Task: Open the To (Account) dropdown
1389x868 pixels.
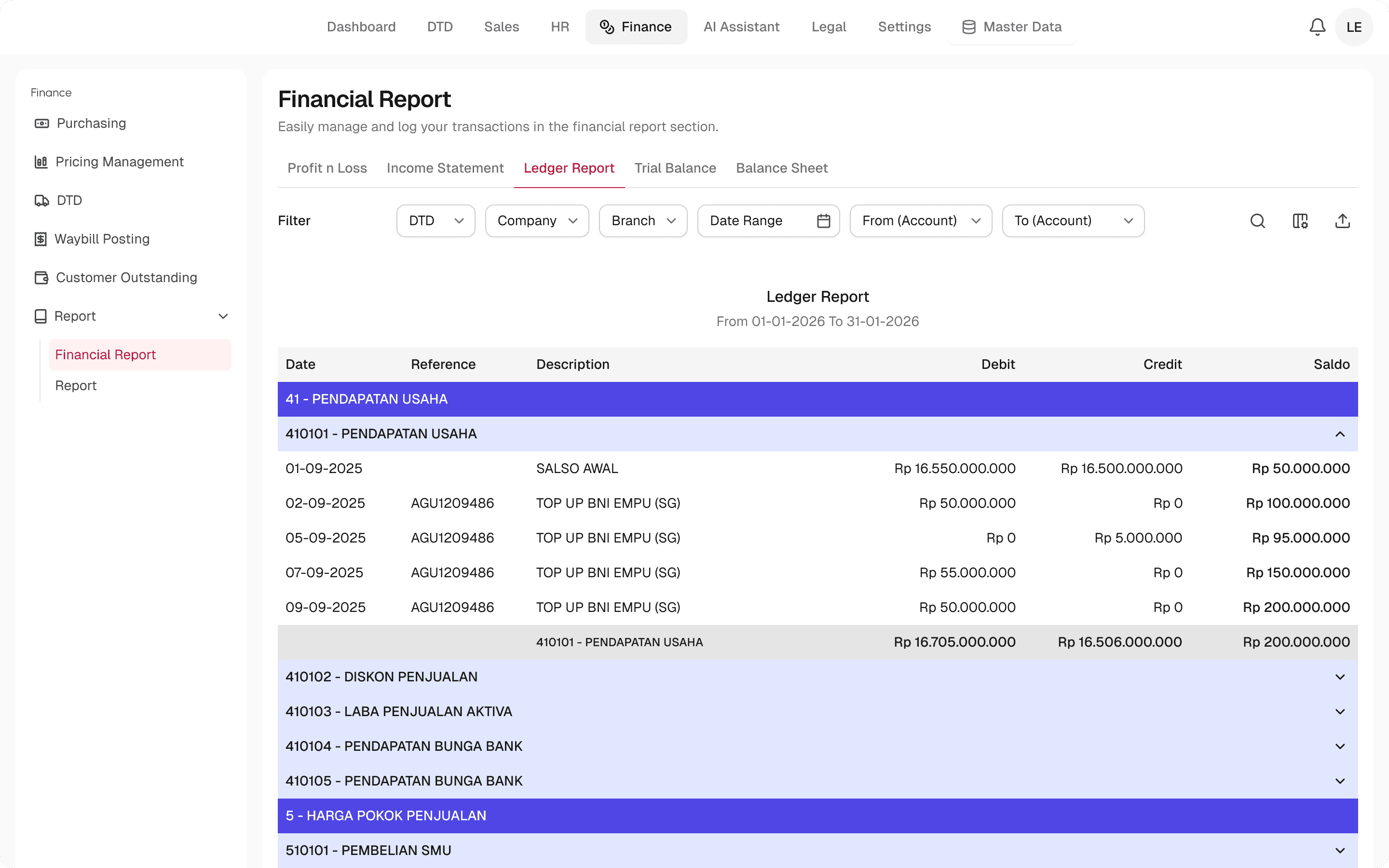Action: click(x=1073, y=221)
